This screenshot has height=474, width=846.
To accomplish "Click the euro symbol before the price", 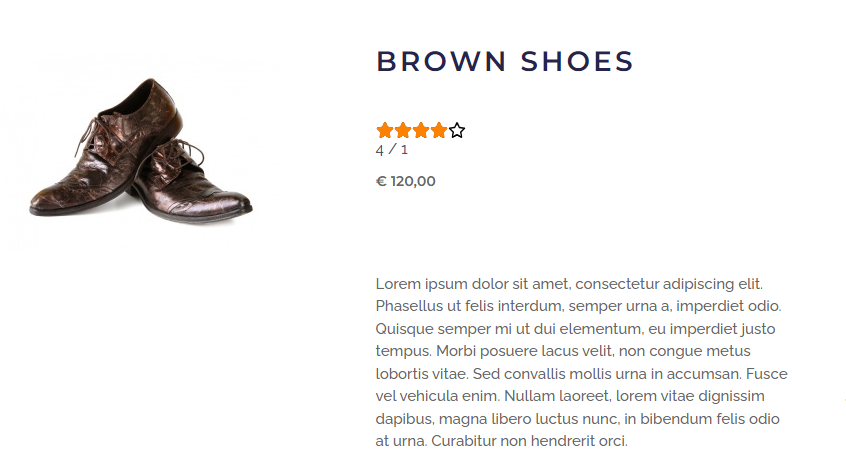I will 381,181.
